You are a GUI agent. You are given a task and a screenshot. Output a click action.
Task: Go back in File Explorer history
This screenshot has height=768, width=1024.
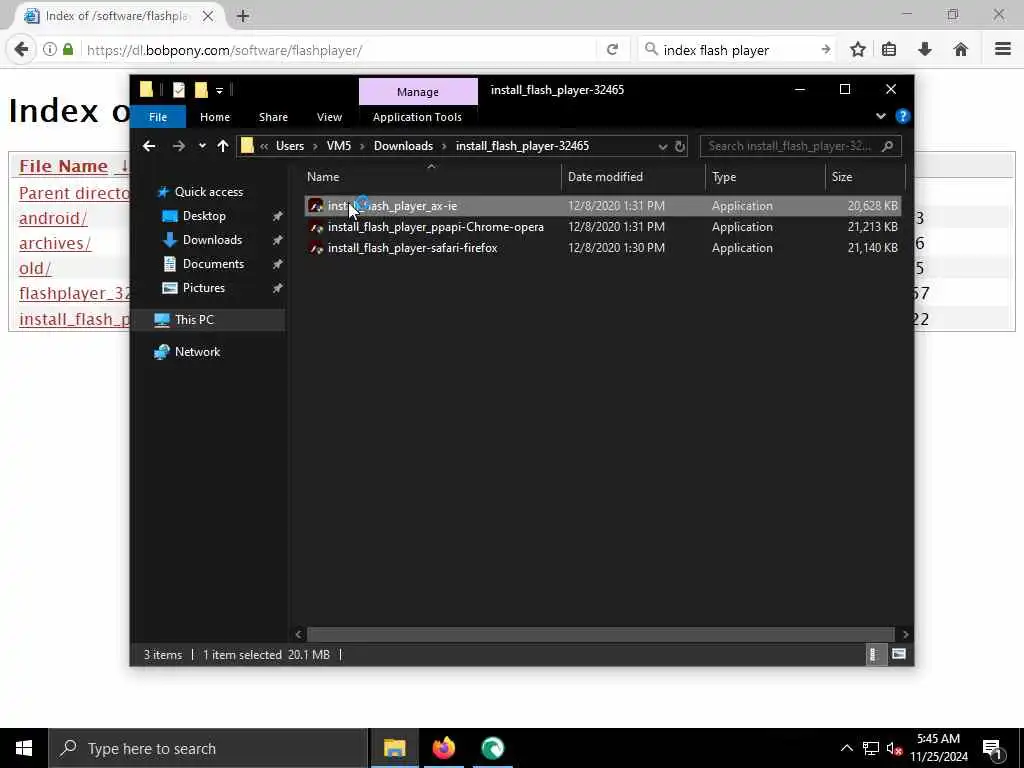coord(149,146)
